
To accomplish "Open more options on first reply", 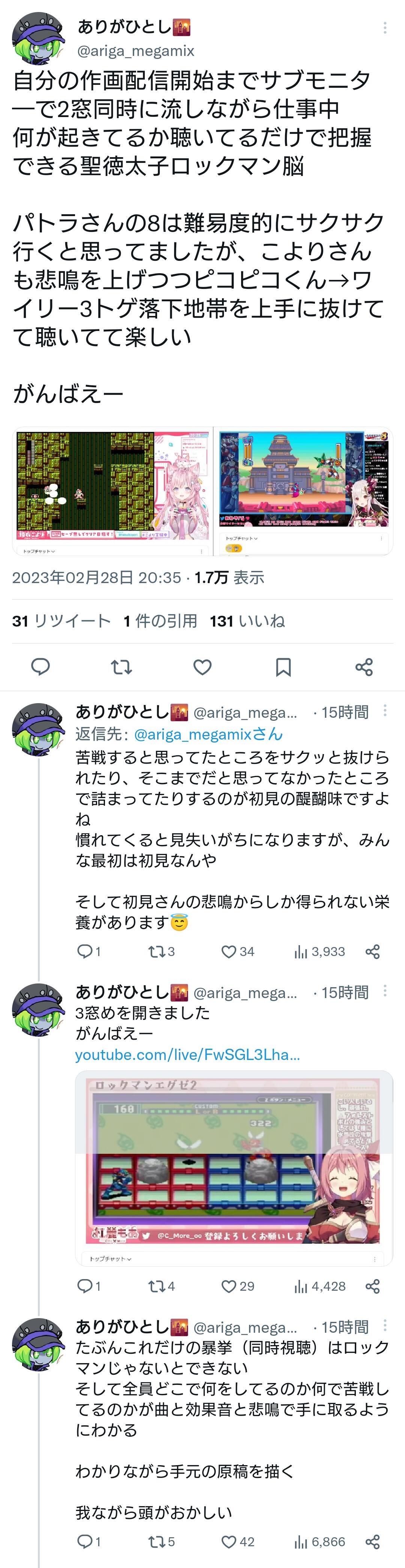I will (x=384, y=710).
